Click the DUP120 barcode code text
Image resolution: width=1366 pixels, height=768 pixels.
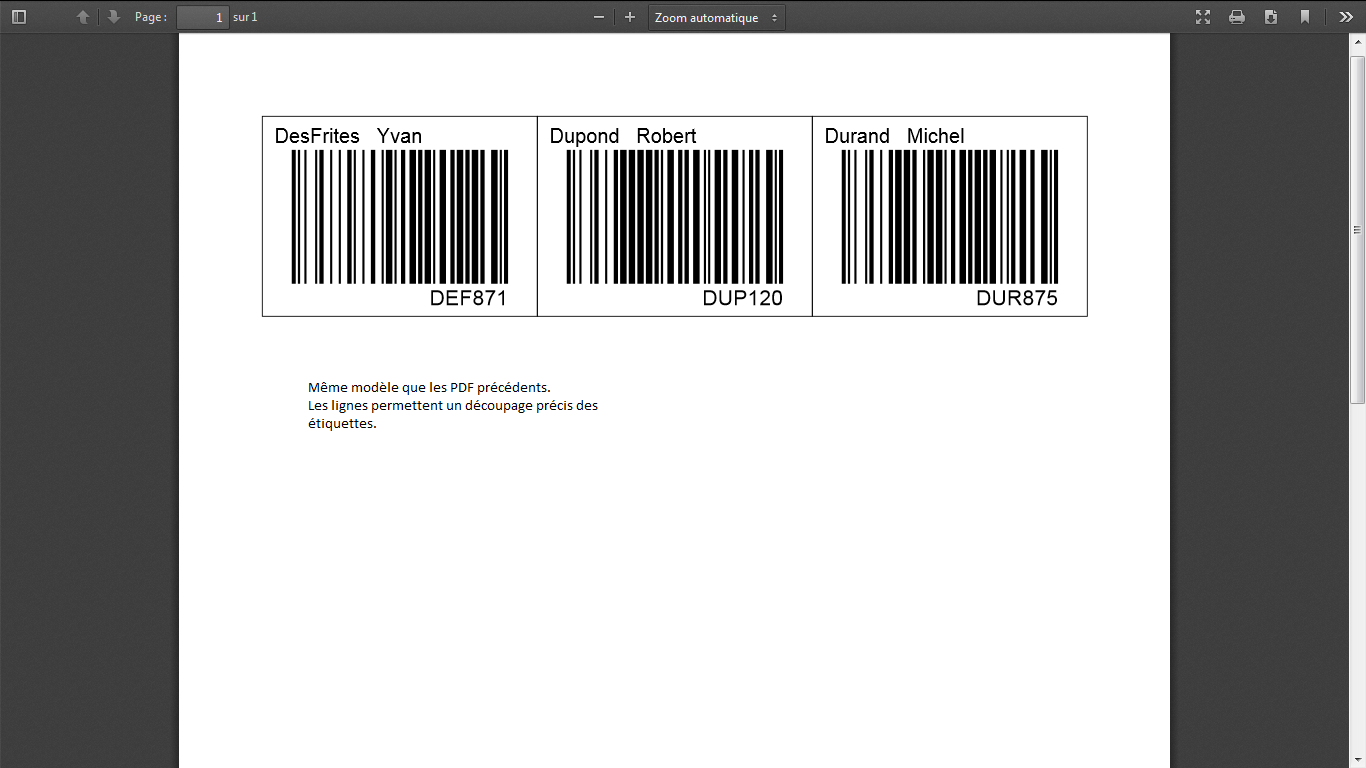tap(743, 298)
